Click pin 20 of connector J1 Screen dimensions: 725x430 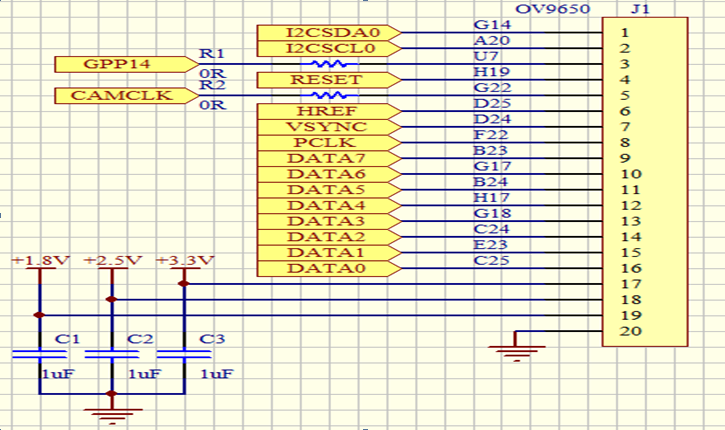631,332
